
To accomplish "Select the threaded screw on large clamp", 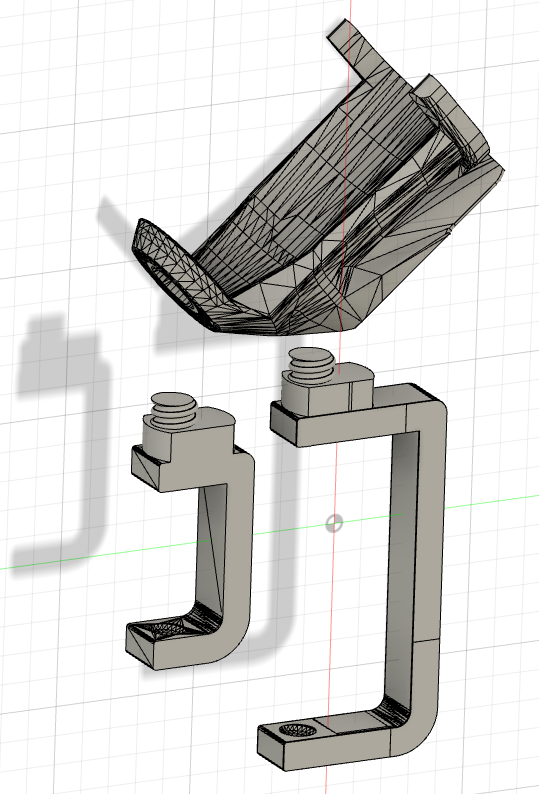I will coord(311,365).
